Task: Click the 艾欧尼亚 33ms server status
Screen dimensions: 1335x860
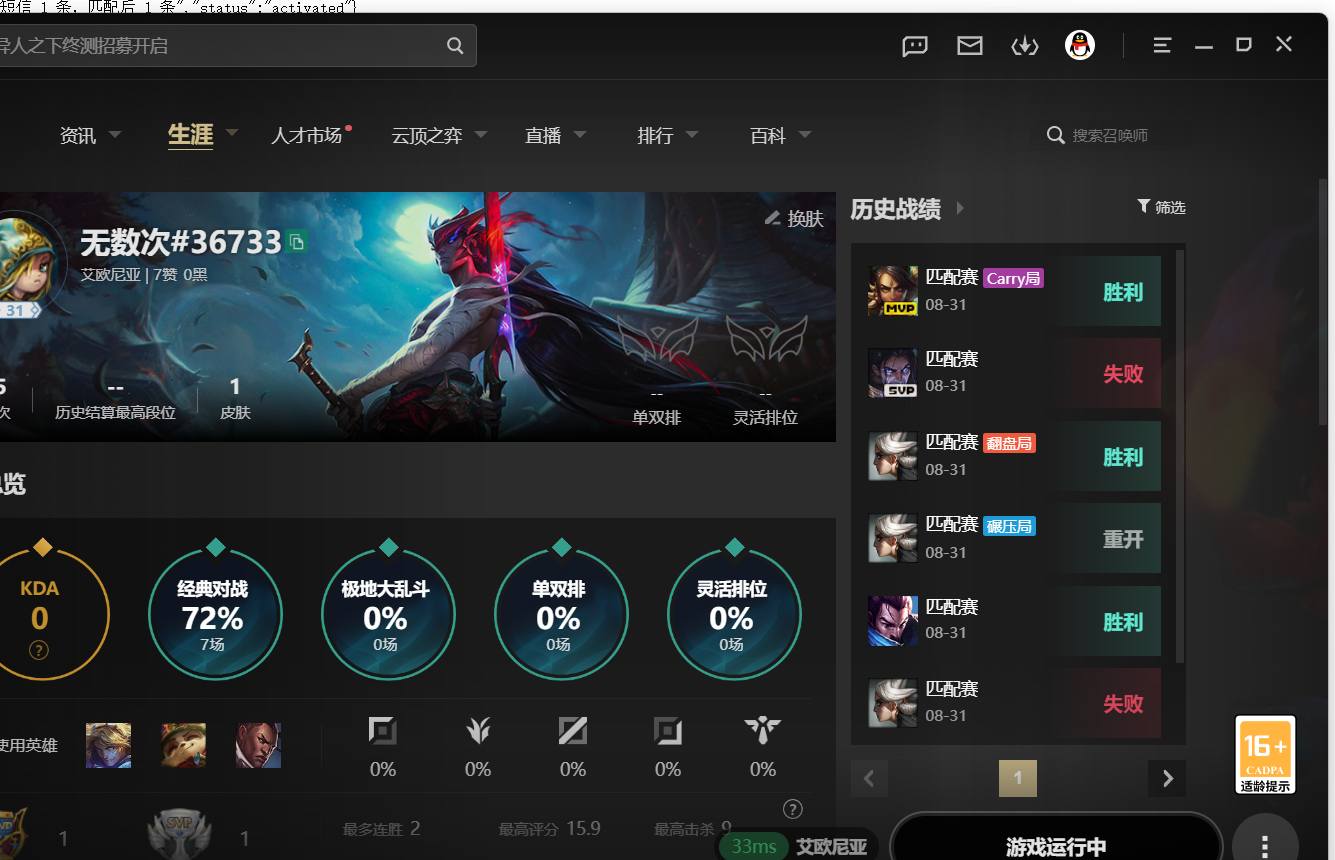Action: point(799,846)
